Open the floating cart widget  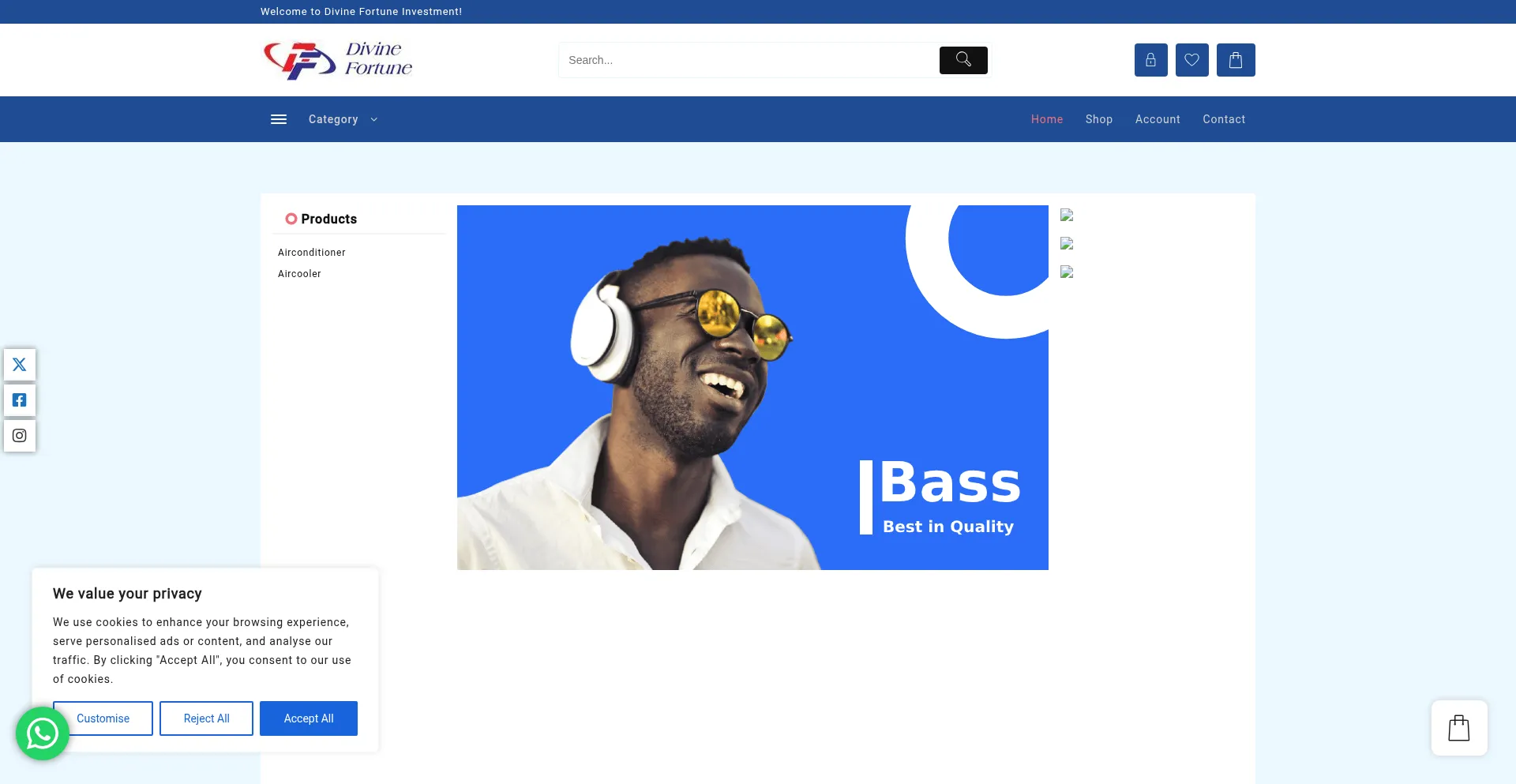pyautogui.click(x=1458, y=728)
